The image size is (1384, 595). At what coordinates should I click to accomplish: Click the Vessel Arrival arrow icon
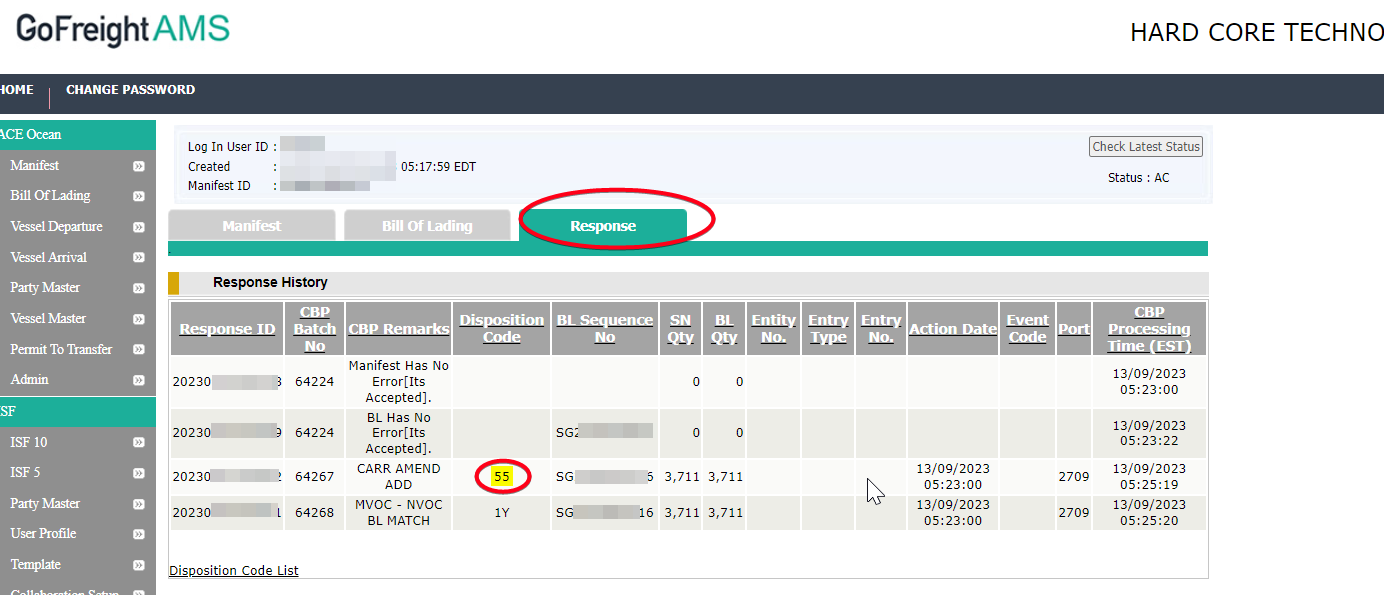tap(139, 257)
